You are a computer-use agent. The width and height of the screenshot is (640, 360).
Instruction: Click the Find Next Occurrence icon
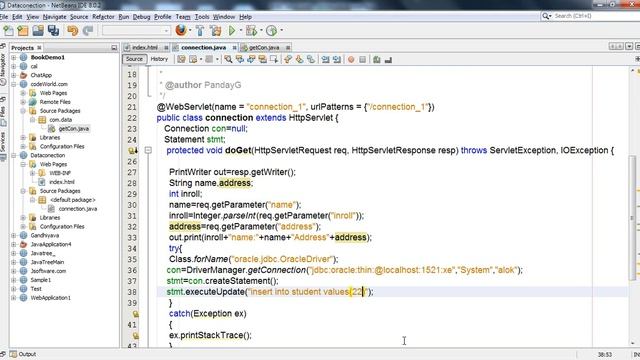coord(251,60)
